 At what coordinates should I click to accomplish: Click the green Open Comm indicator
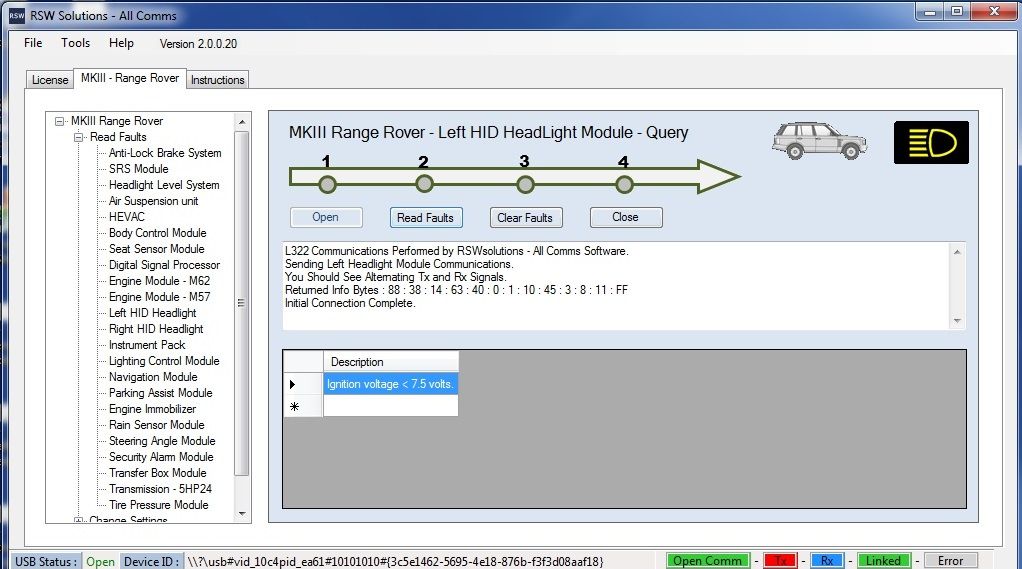pos(708,561)
